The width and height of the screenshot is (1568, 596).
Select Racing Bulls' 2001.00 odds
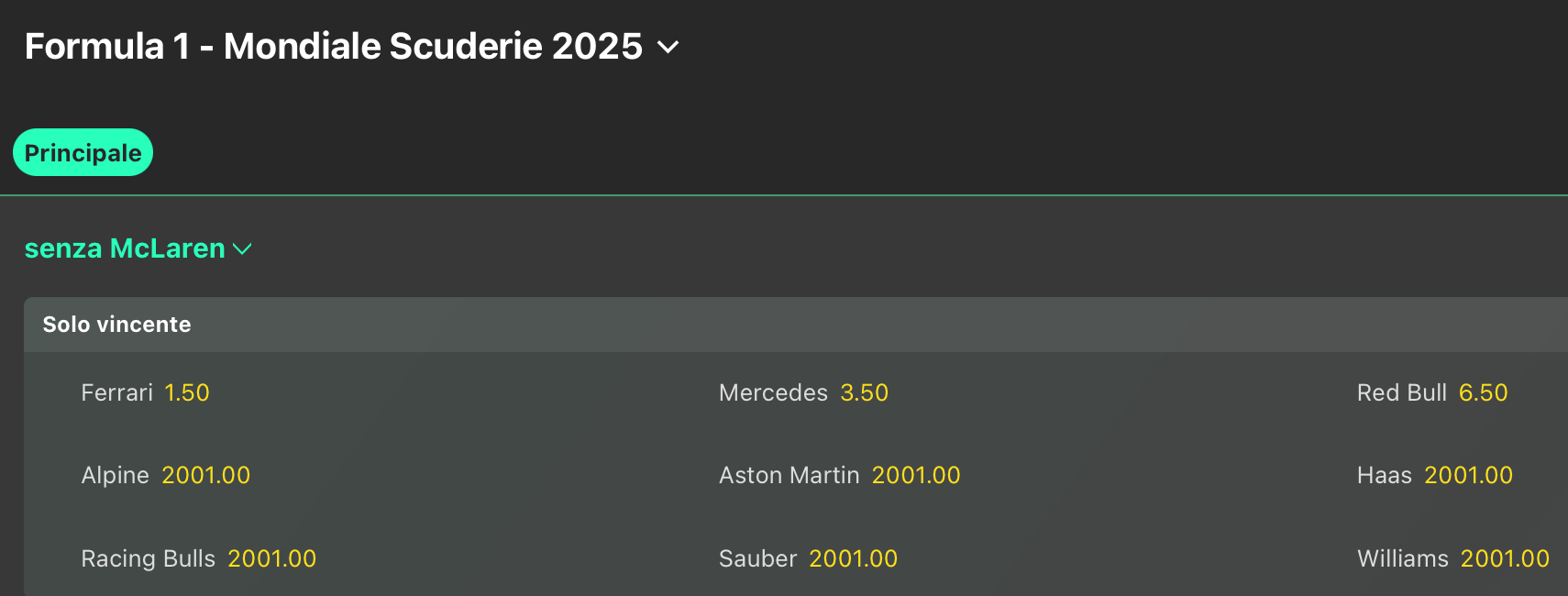click(271, 558)
